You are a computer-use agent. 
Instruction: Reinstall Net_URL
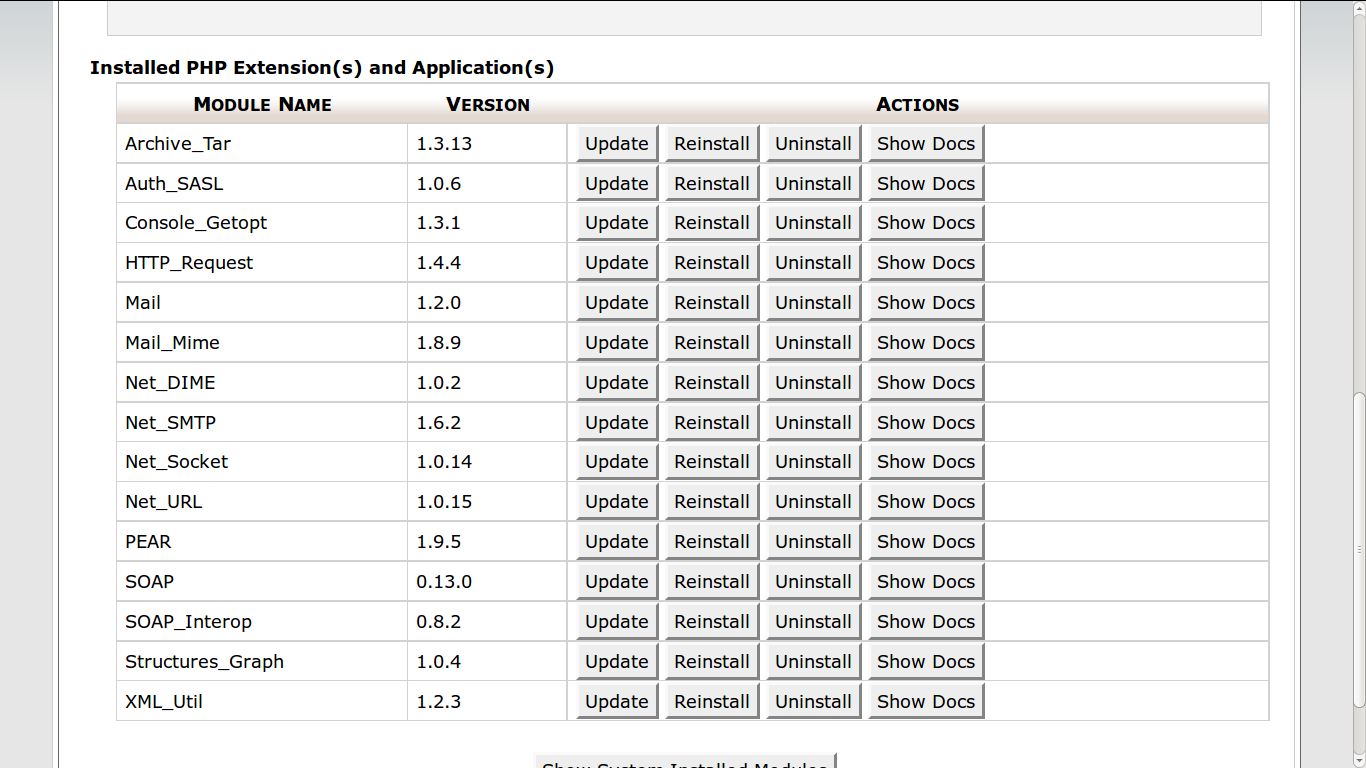pyautogui.click(x=712, y=502)
